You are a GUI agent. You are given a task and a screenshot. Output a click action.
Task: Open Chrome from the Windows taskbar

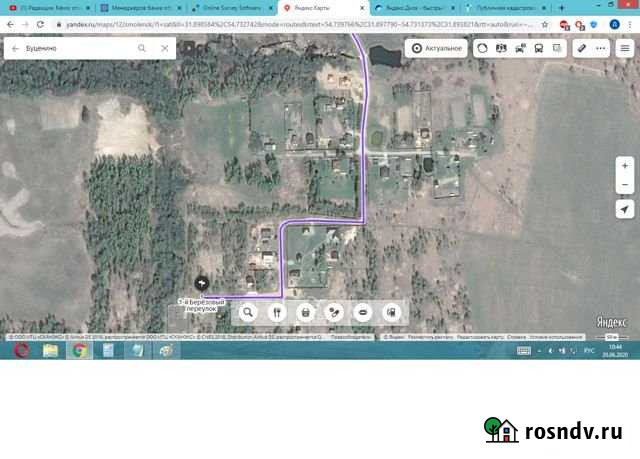point(79,350)
